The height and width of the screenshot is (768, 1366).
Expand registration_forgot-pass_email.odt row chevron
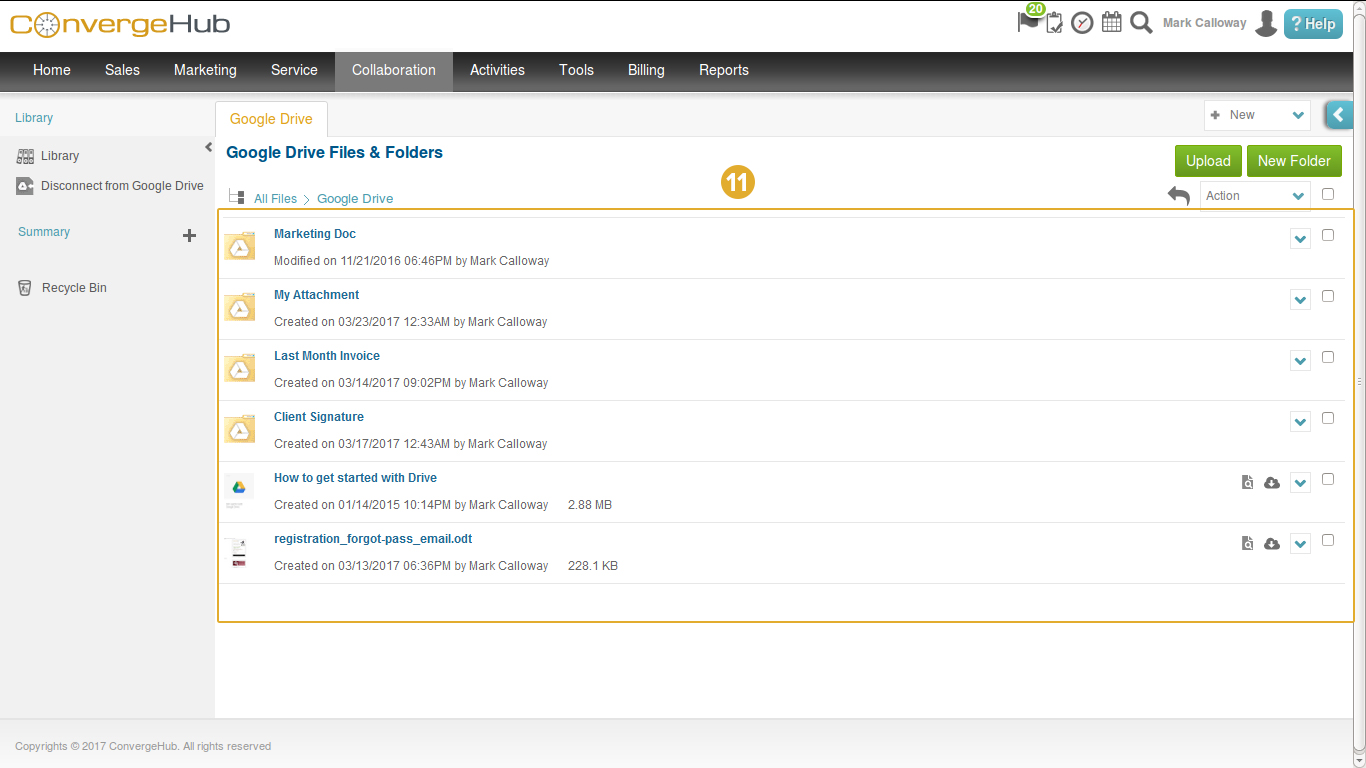click(x=1300, y=544)
